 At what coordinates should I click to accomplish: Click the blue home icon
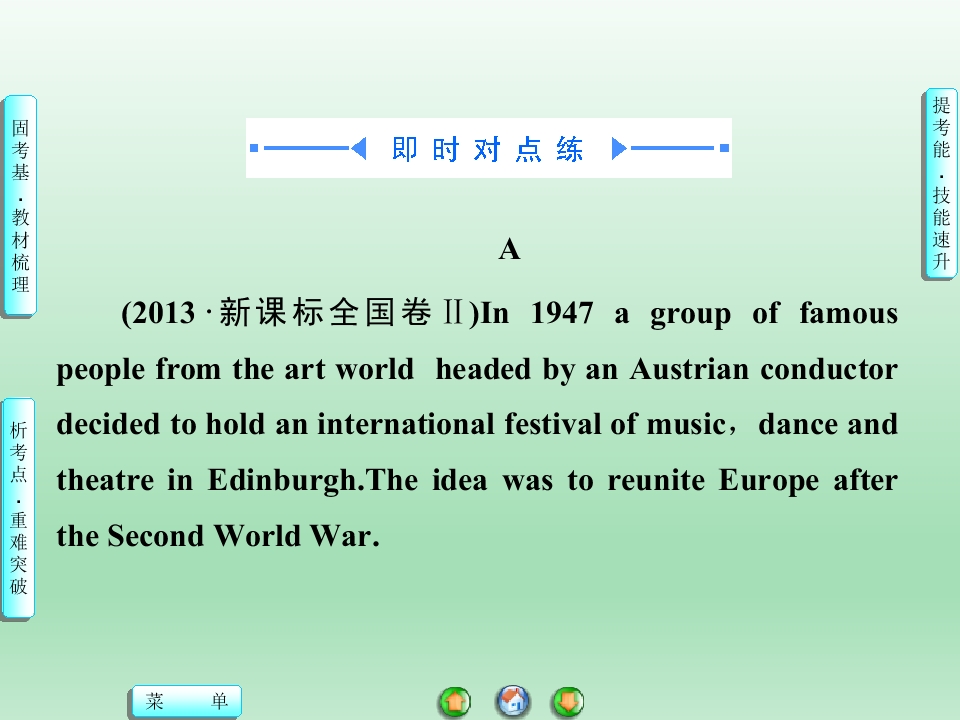[x=512, y=700]
